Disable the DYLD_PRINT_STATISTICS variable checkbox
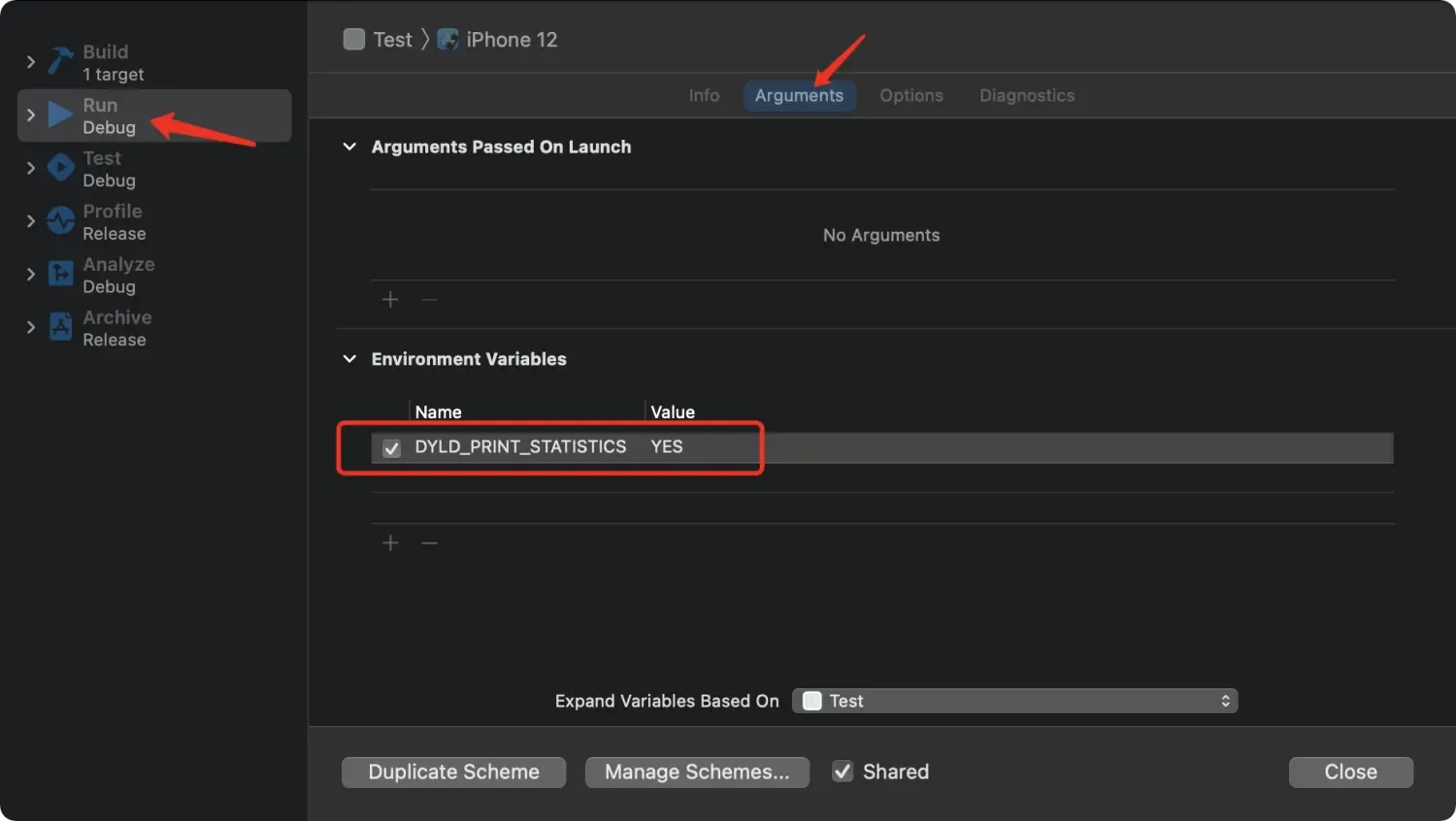This screenshot has height=821, width=1456. click(391, 448)
